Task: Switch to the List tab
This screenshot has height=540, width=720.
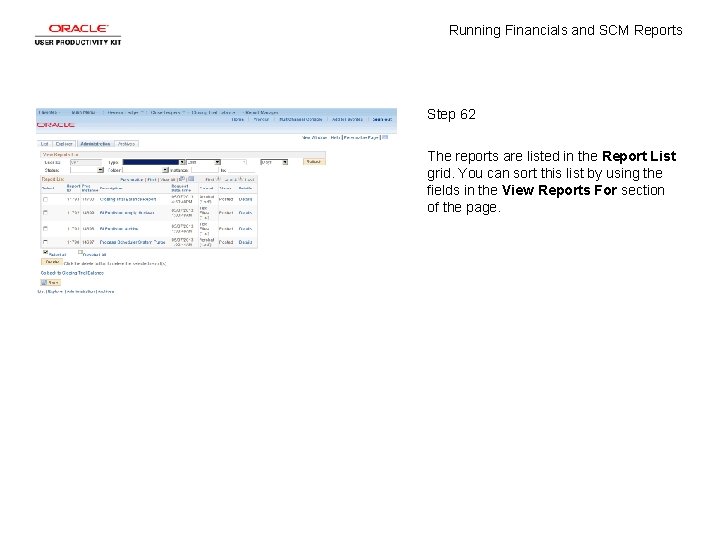Action: coord(45,144)
